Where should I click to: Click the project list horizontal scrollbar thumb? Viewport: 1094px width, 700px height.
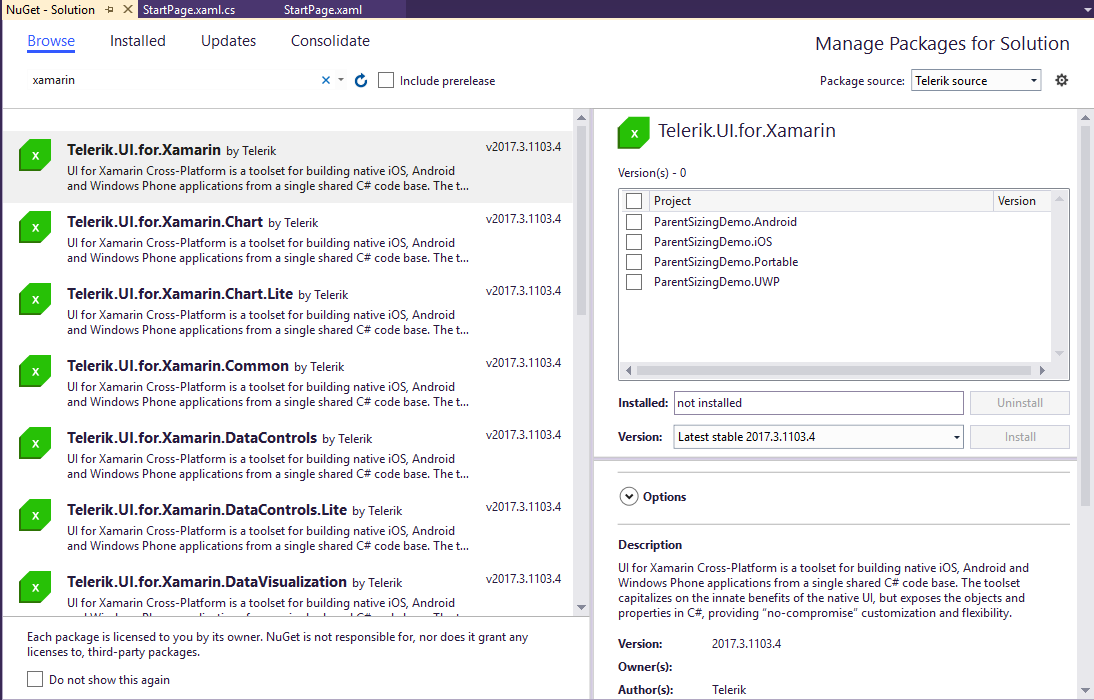point(834,371)
